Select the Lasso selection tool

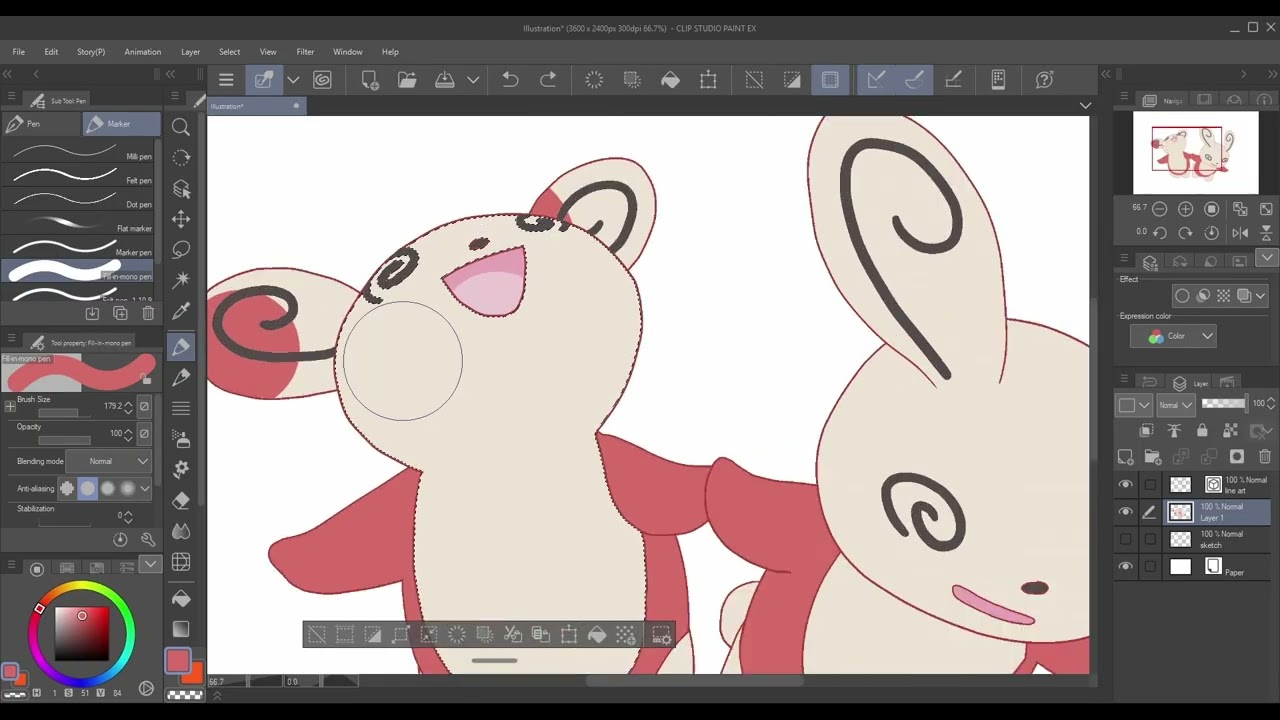[x=181, y=250]
